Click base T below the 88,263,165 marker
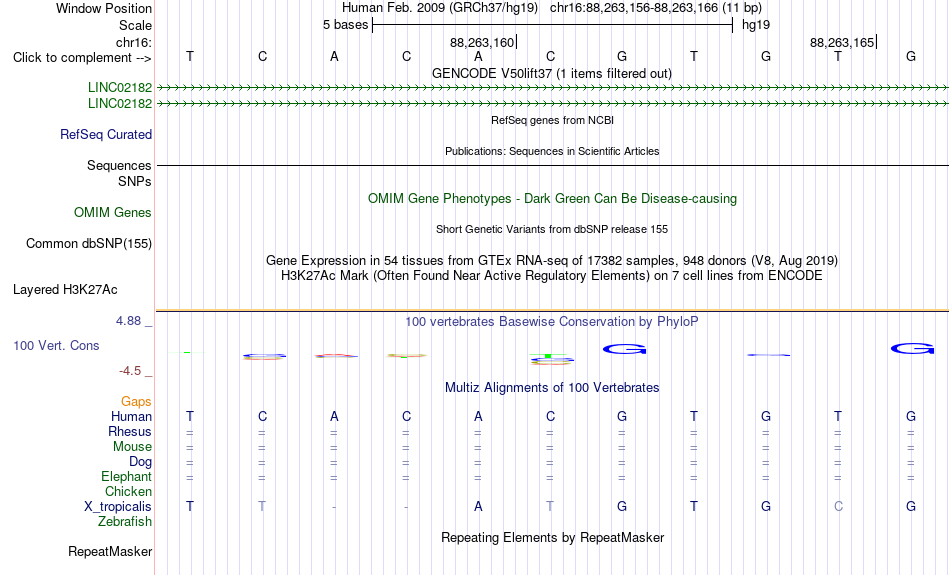Image resolution: width=950 pixels, height=575 pixels. tap(838, 57)
